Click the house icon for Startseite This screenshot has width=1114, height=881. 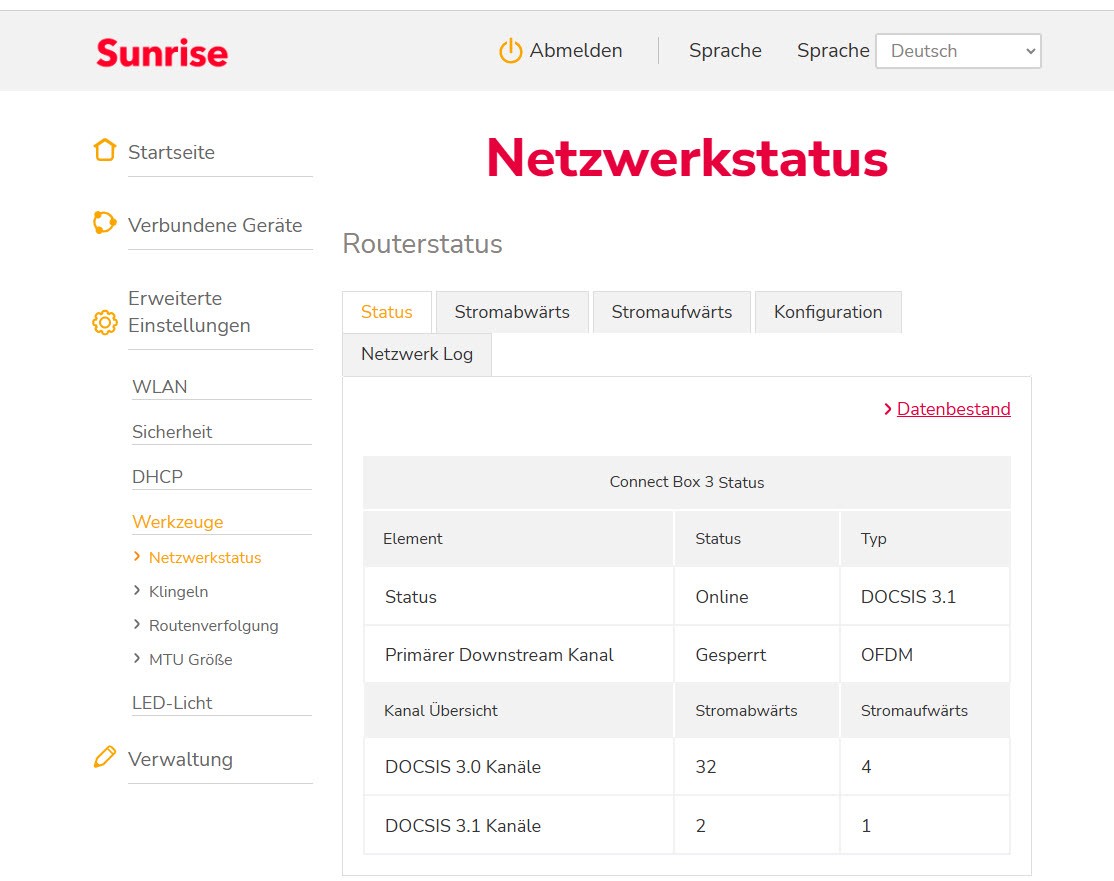[x=105, y=151]
